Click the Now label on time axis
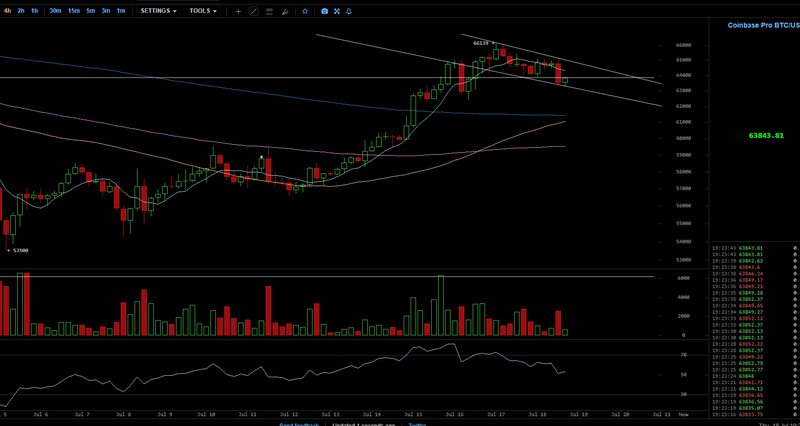Viewport: 800px width, 426px height. pos(684,414)
